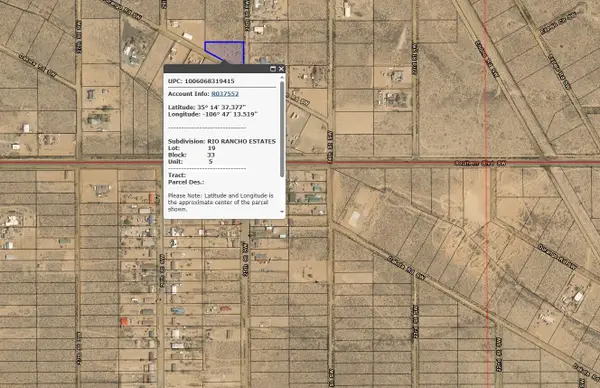600x388 pixels.
Task: Click the Longitude: -106° 47' 13.519" line
Action: pyautogui.click(x=213, y=114)
